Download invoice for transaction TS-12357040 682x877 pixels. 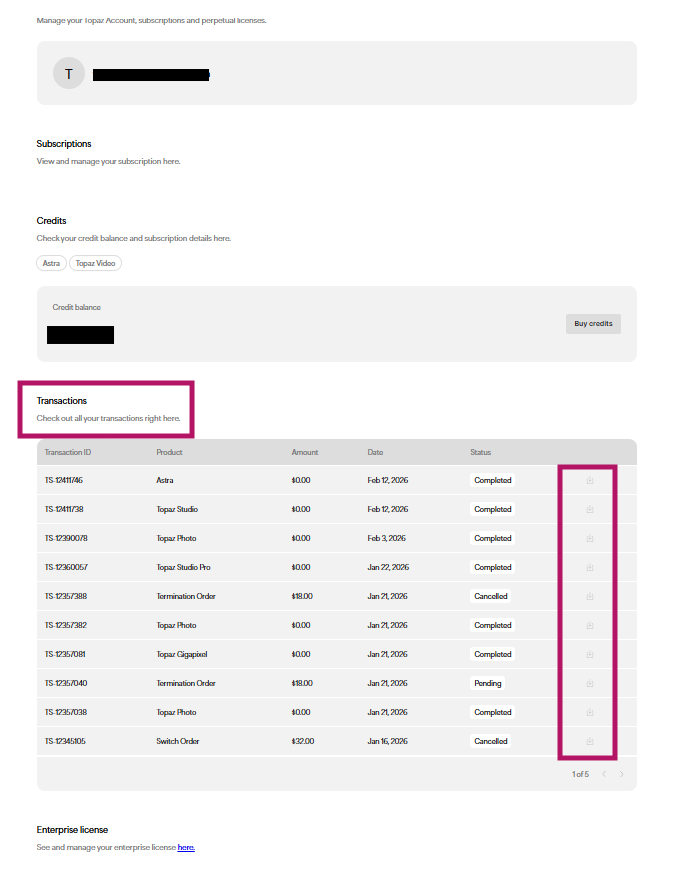coord(590,683)
